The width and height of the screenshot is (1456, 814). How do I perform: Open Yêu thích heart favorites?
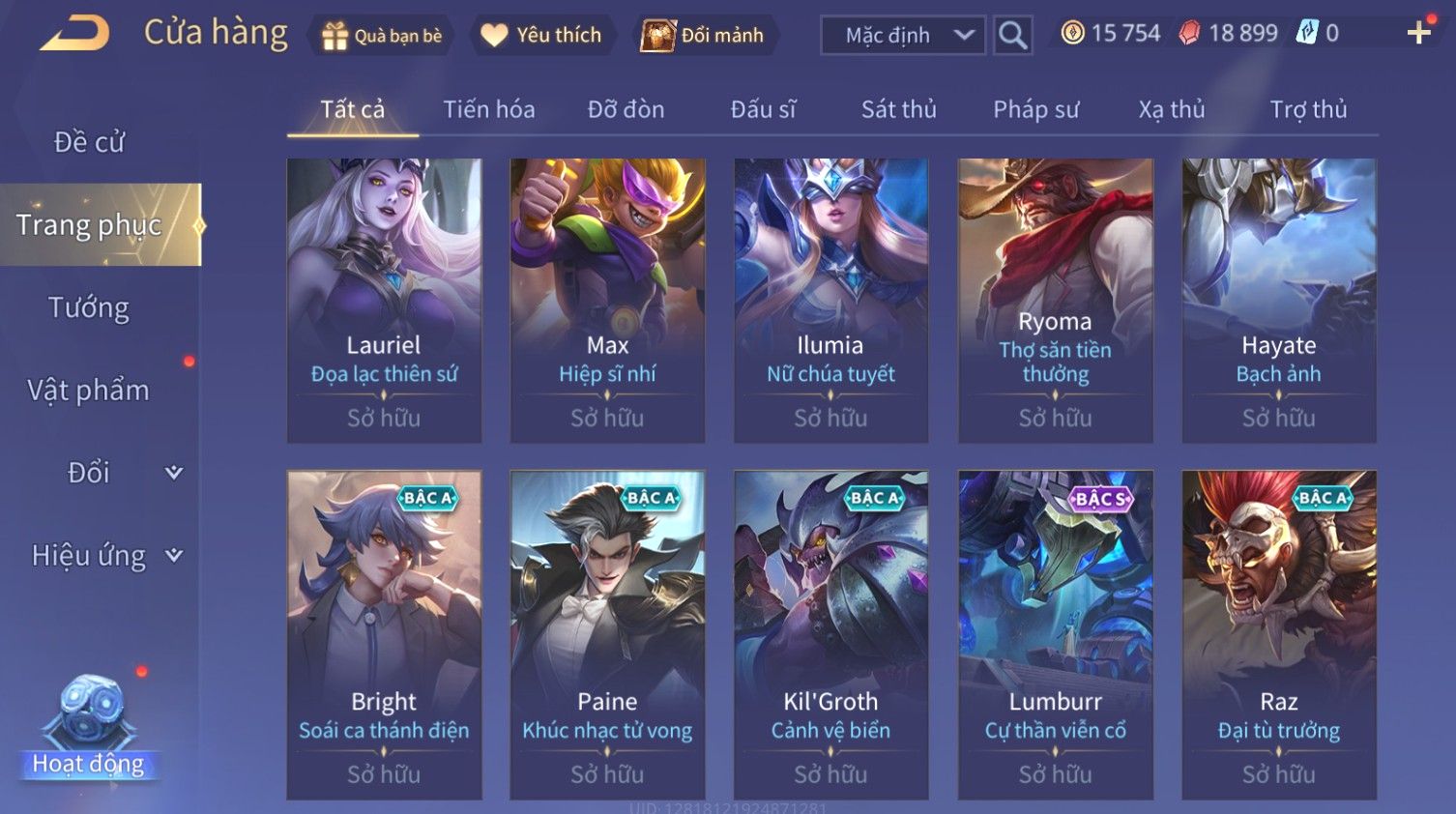(x=542, y=36)
